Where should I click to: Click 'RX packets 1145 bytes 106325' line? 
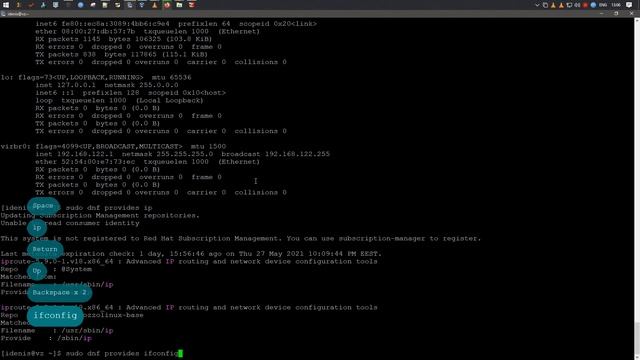[124, 39]
